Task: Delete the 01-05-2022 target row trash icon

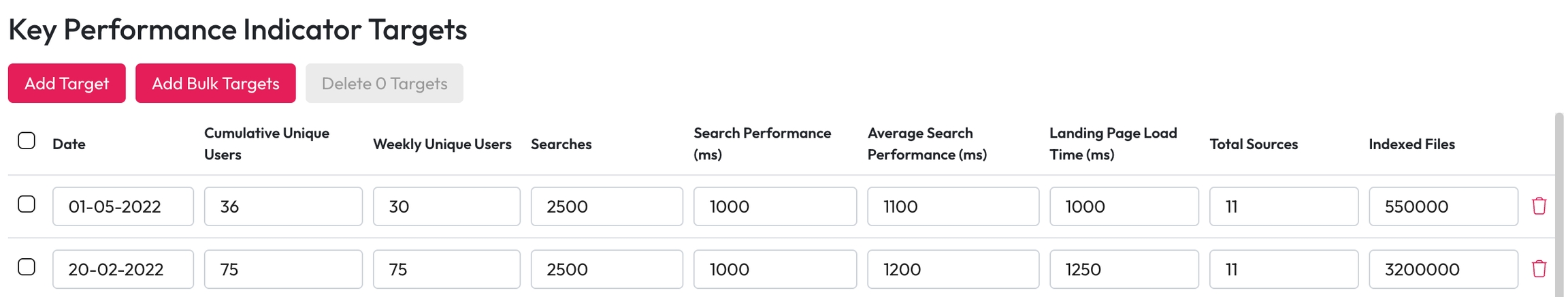Action: [x=1539, y=206]
